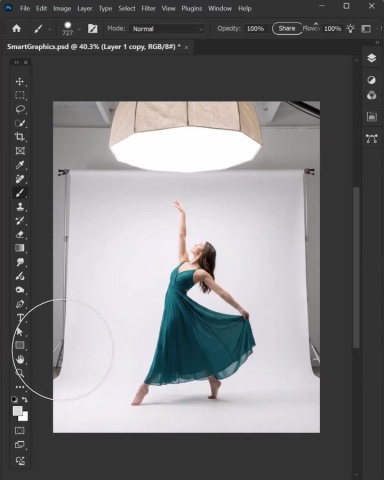Select the Crop tool

[x=20, y=137]
